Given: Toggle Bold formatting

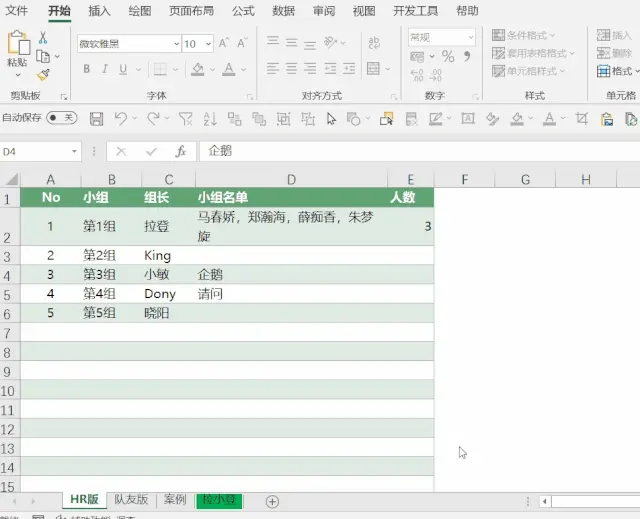Looking at the screenshot, I should [x=87, y=69].
